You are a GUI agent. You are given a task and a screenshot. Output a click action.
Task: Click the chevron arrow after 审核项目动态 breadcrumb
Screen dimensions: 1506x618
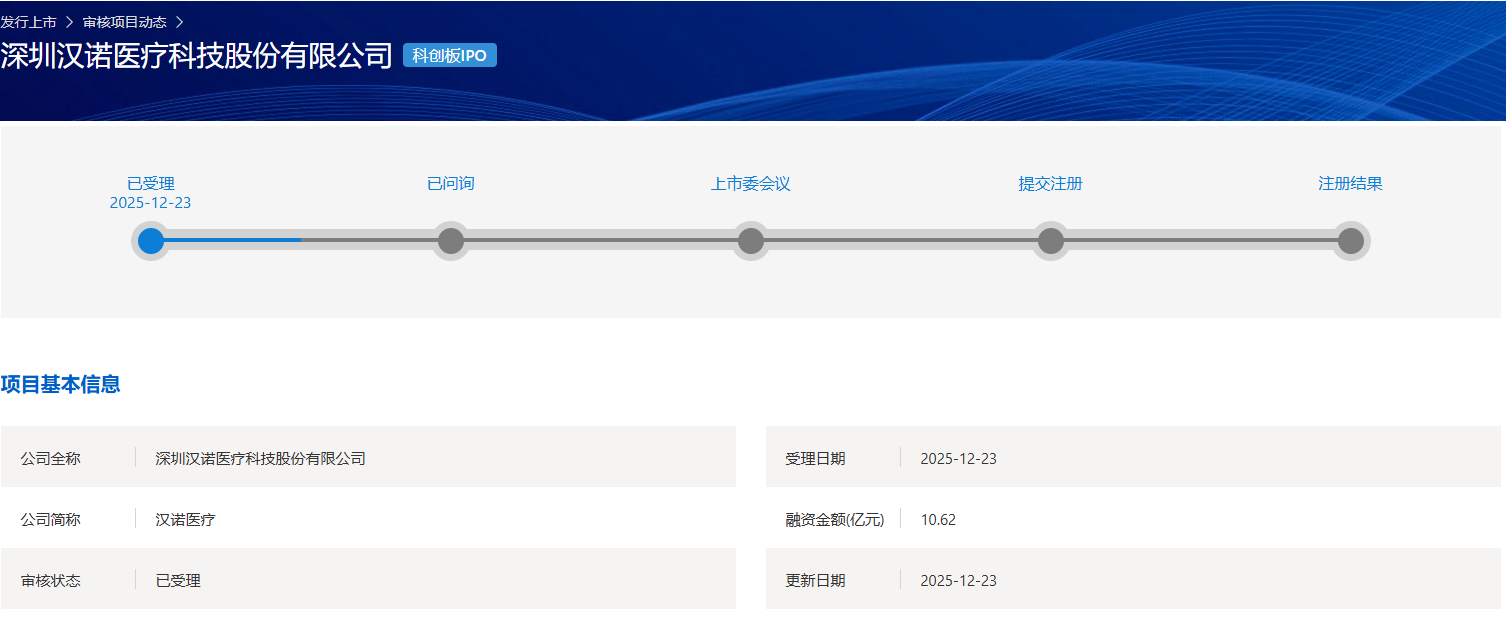179,22
